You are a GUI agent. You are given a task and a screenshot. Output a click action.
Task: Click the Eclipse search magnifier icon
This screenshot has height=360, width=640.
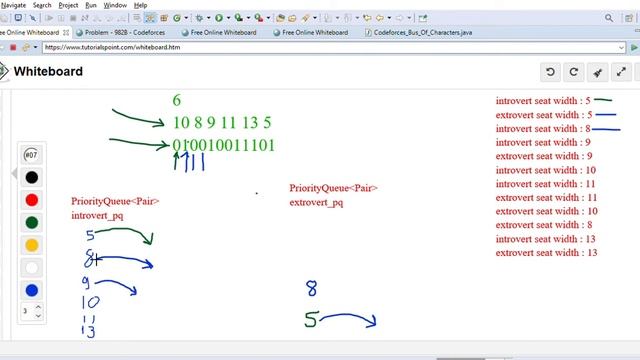(x=609, y=18)
